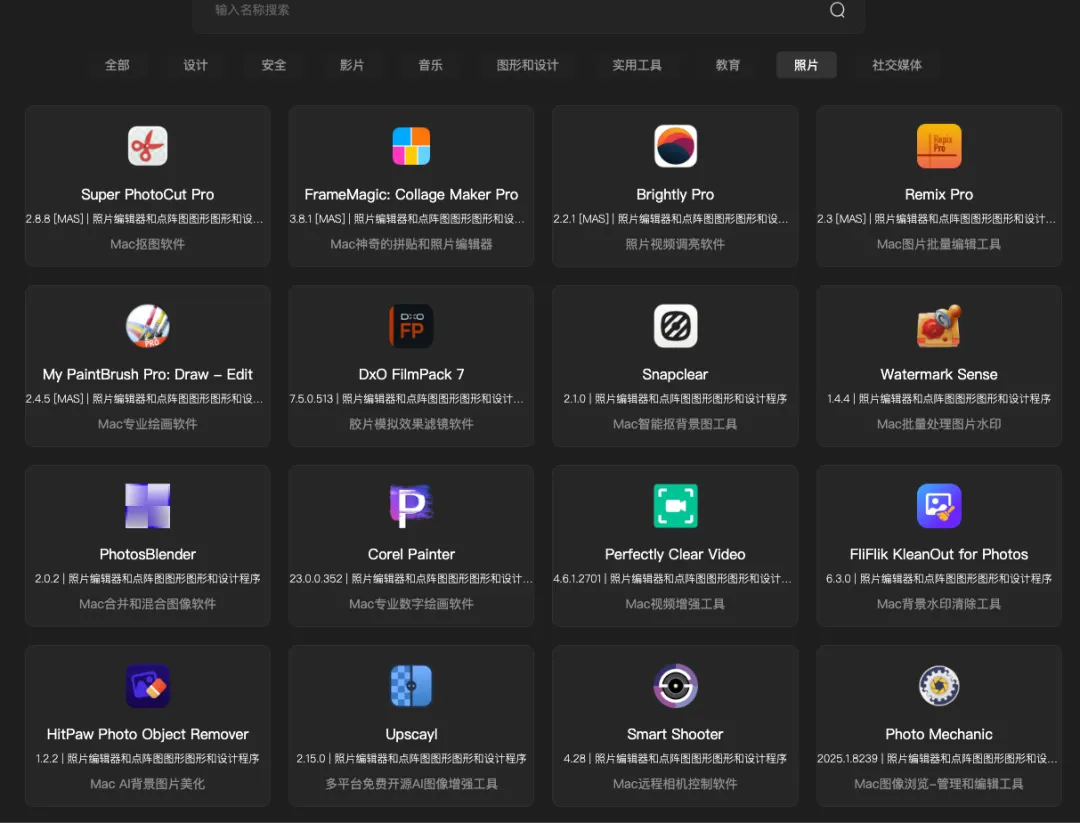Open the PhotosBlender title link

point(147,554)
